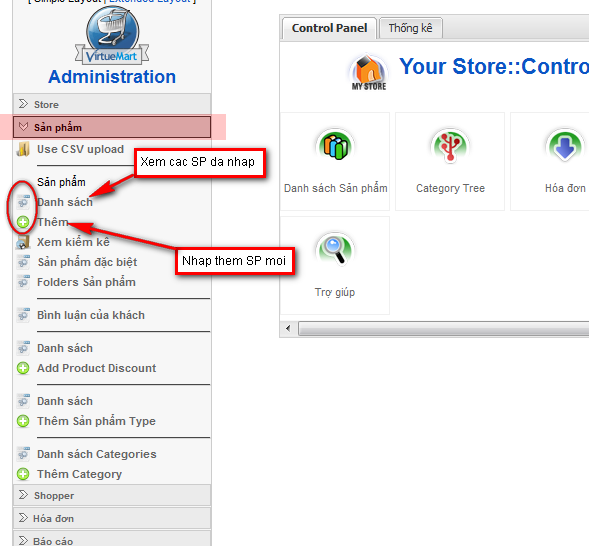Click the Trợ giúp label
This screenshot has height=546, width=589.
[335, 292]
